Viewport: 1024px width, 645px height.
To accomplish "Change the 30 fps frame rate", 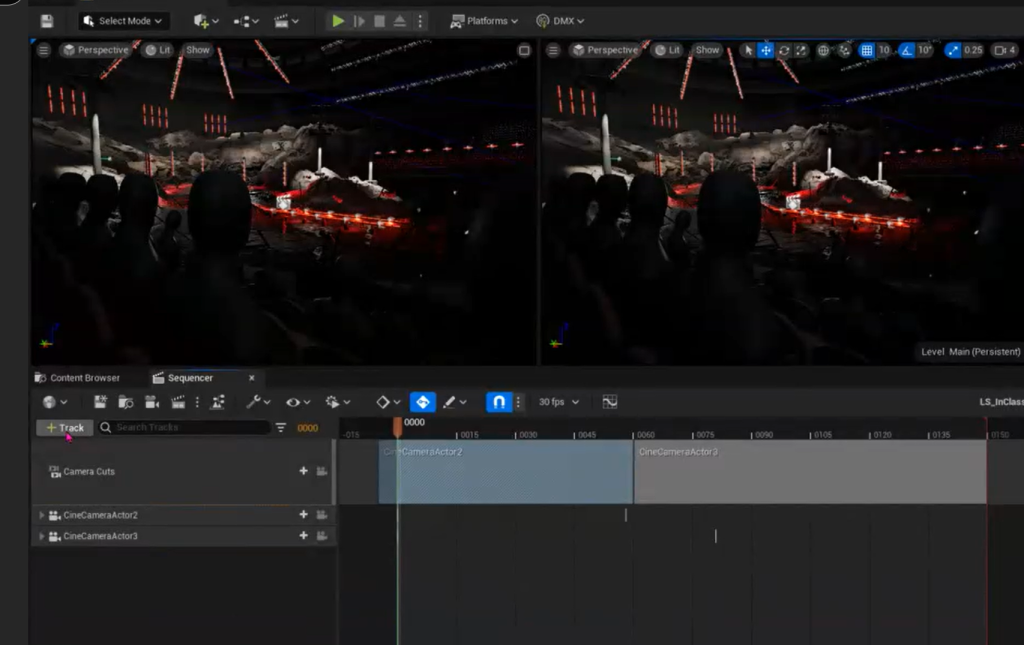I will click(558, 402).
